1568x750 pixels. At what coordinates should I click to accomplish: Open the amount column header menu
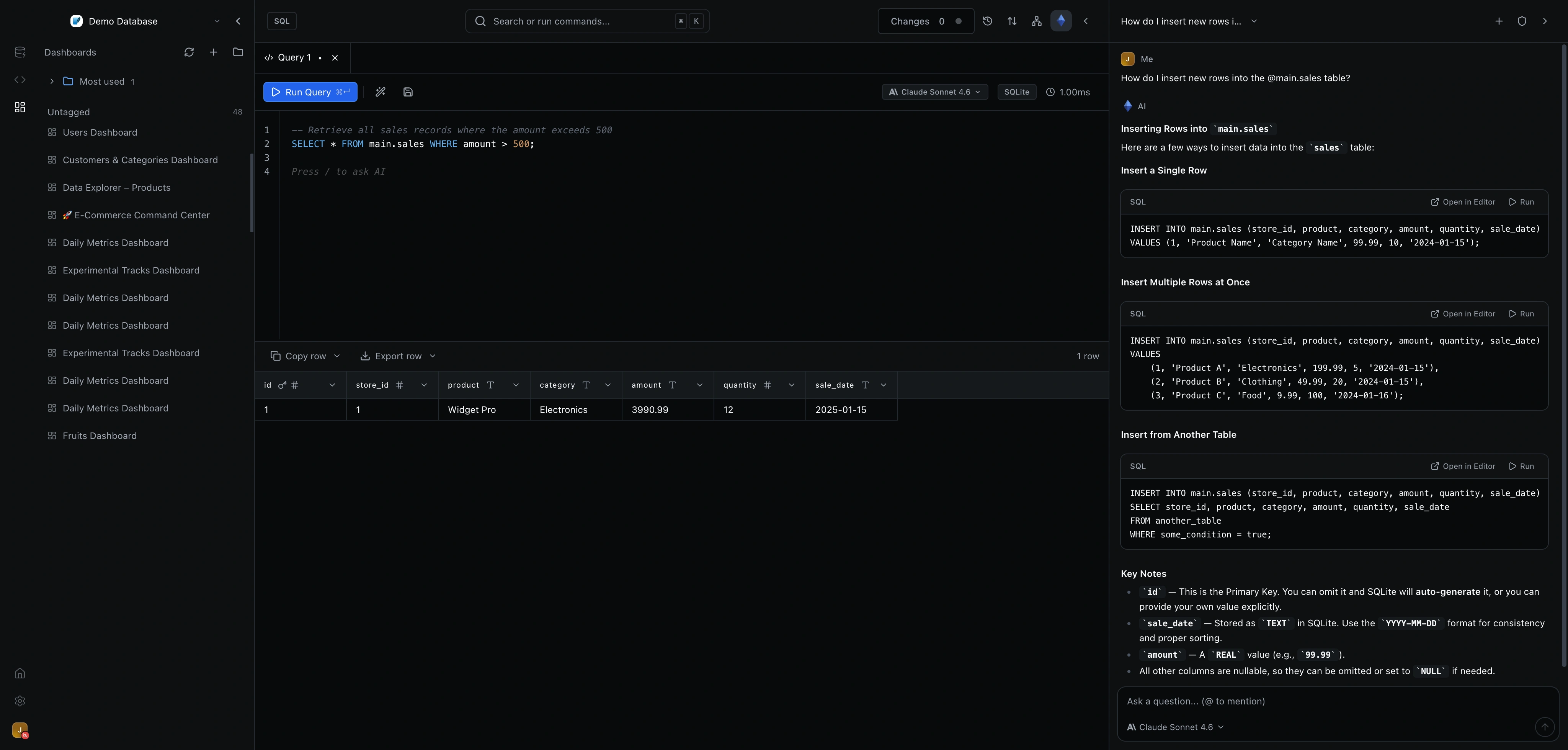(x=699, y=385)
